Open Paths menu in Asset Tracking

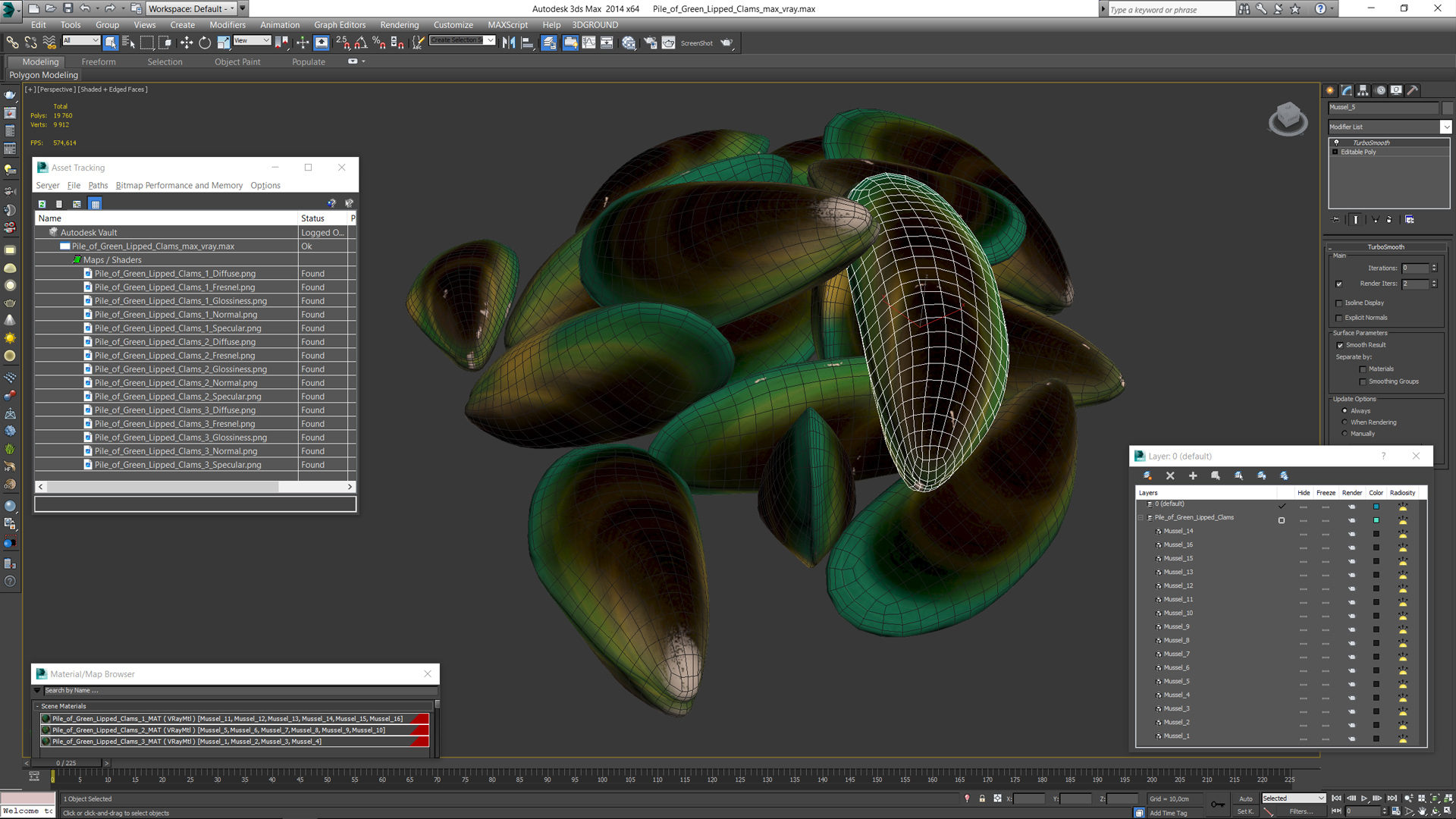coord(98,185)
